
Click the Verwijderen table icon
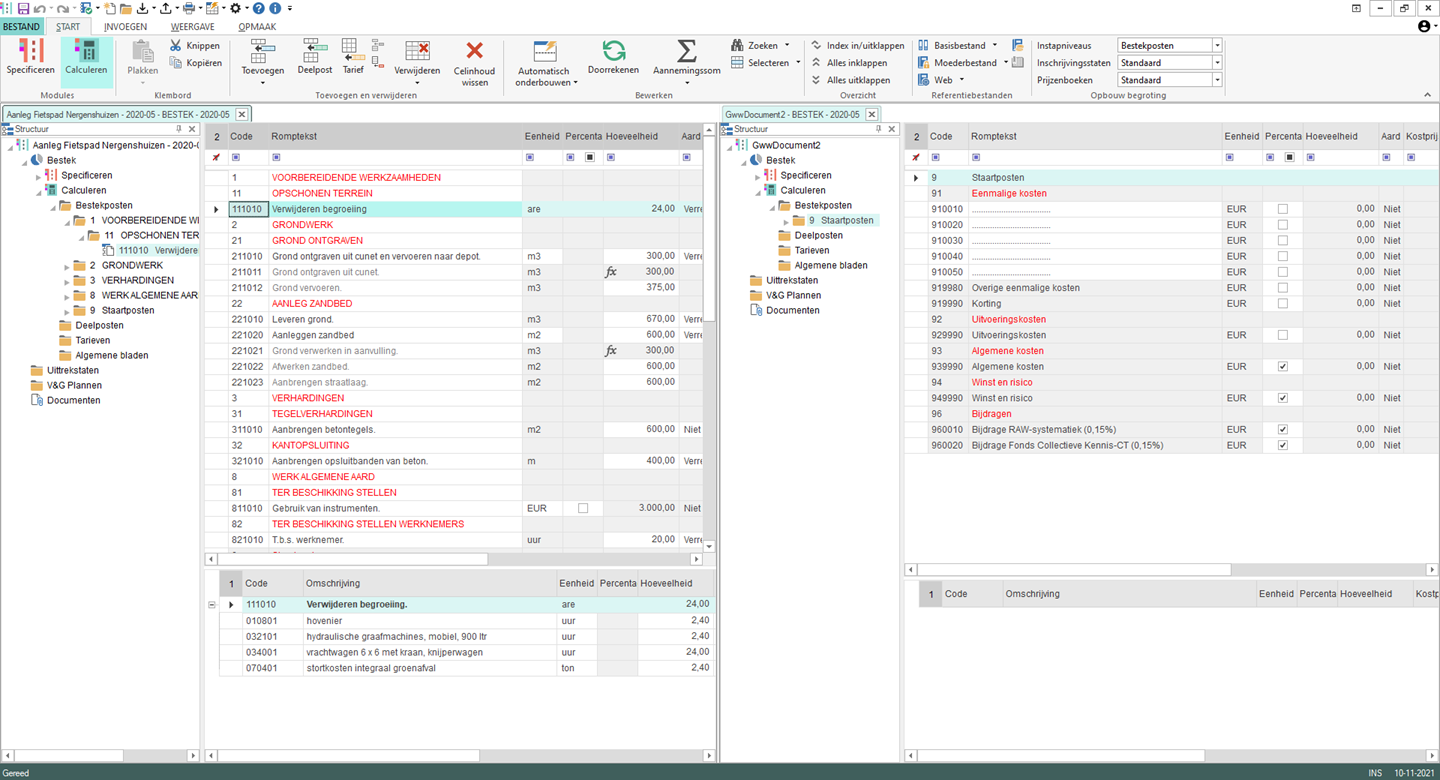(x=417, y=51)
